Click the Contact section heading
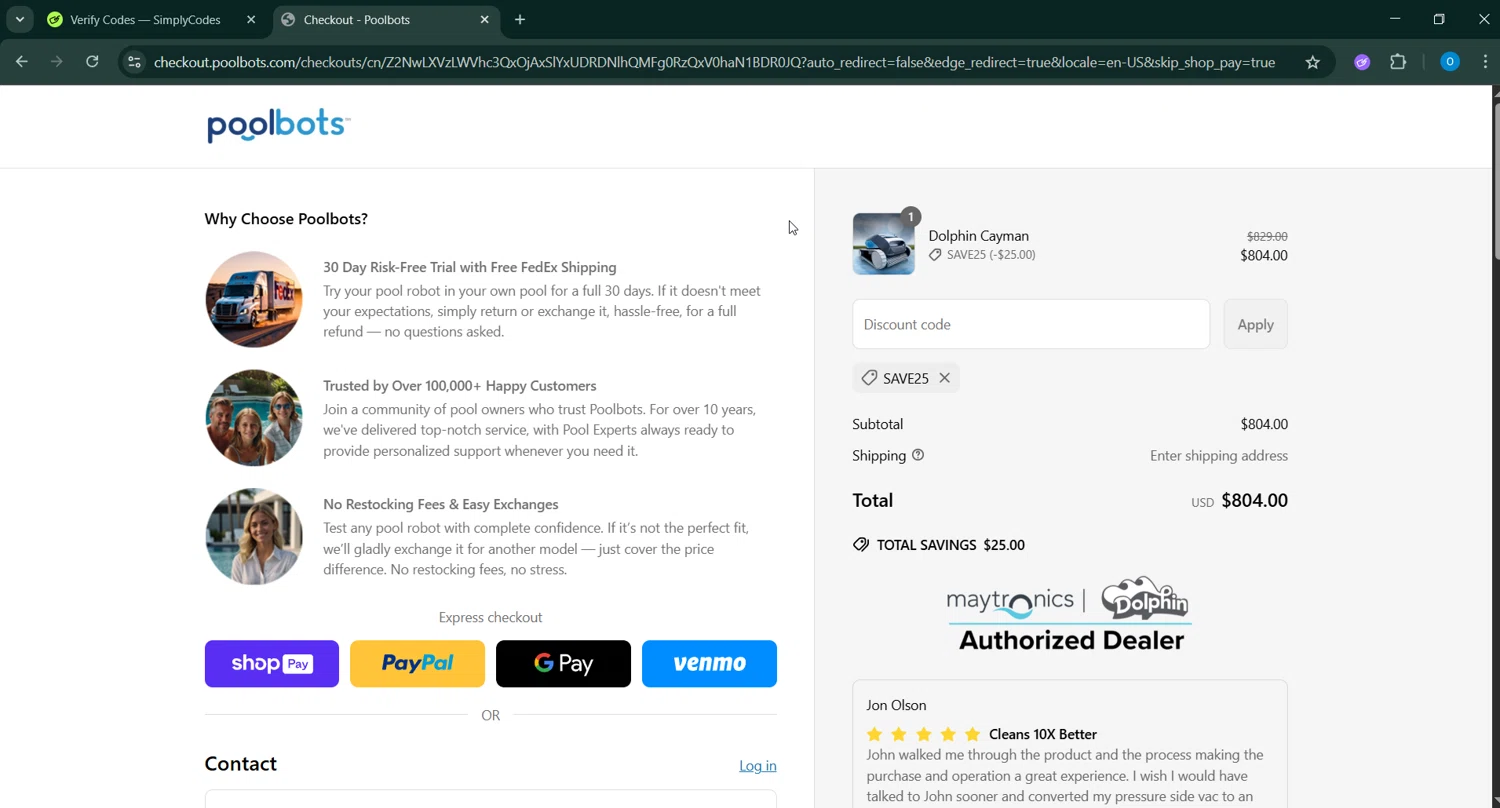Viewport: 1500px width, 808px height. (x=241, y=764)
